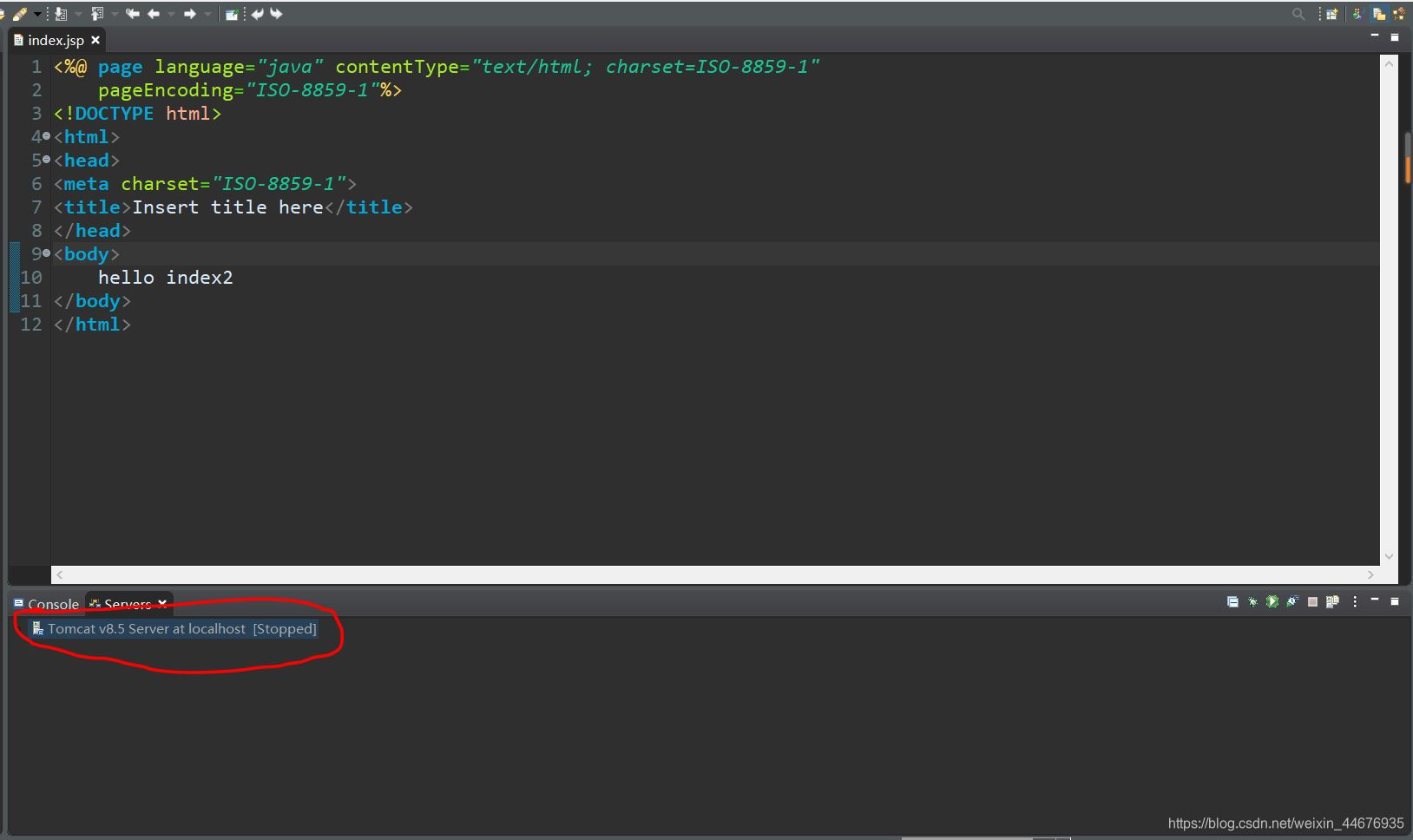This screenshot has width=1413, height=840.
Task: Click the Pin Editor toolbar icon
Action: tap(232, 14)
